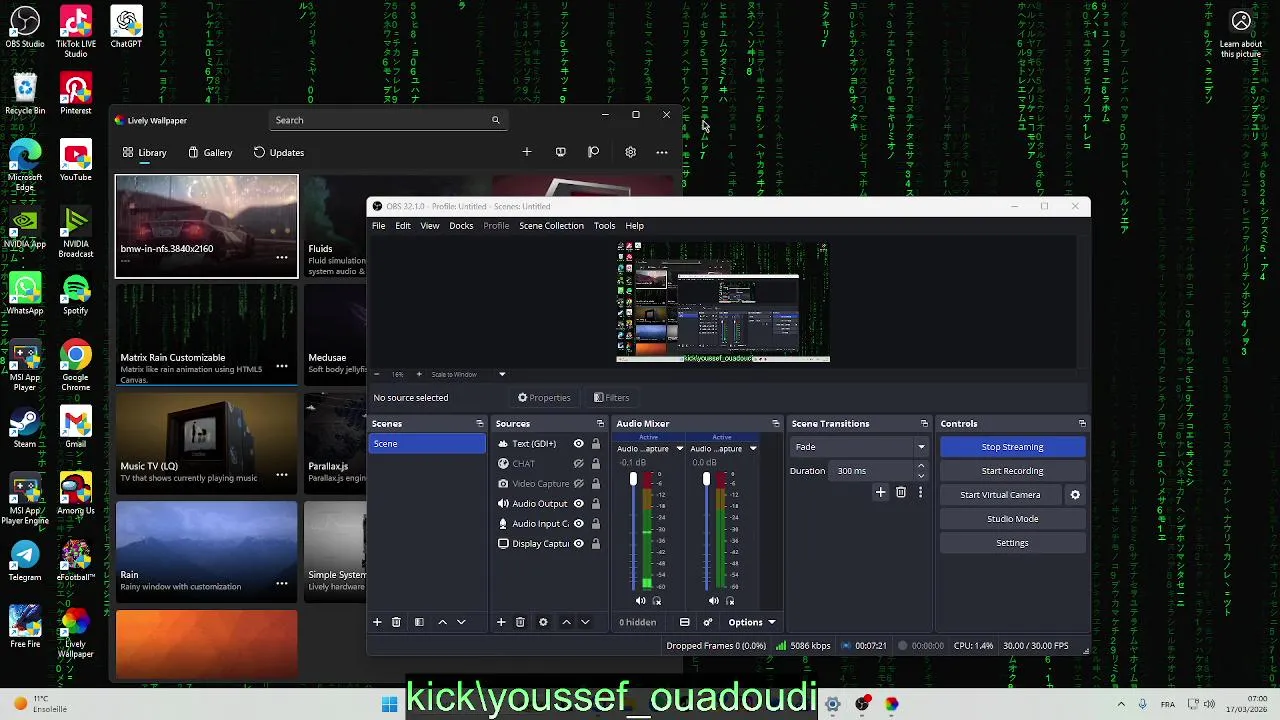Open OBS Edit menu

point(403,226)
